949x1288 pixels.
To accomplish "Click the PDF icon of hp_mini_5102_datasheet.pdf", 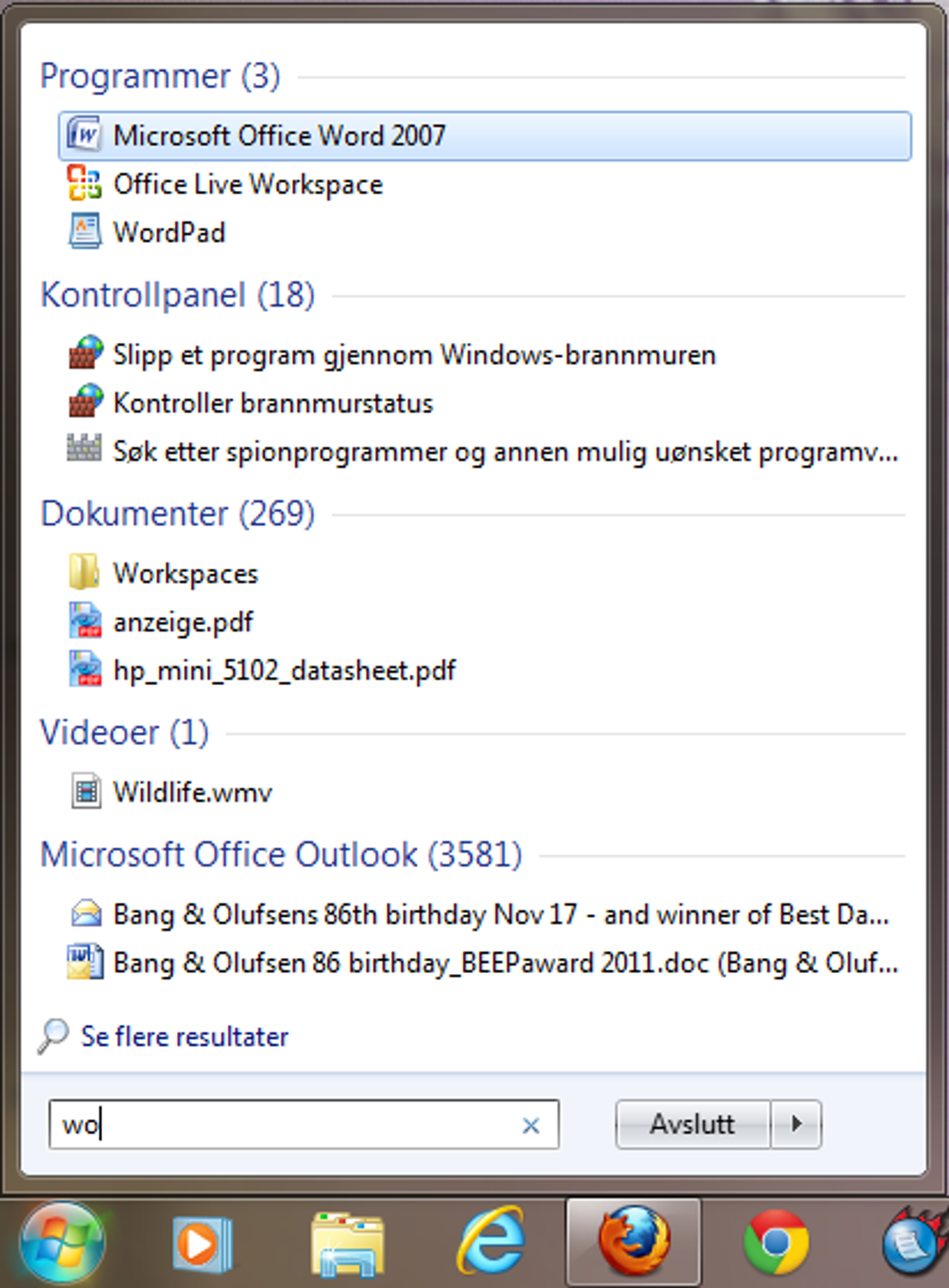I will coord(85,669).
